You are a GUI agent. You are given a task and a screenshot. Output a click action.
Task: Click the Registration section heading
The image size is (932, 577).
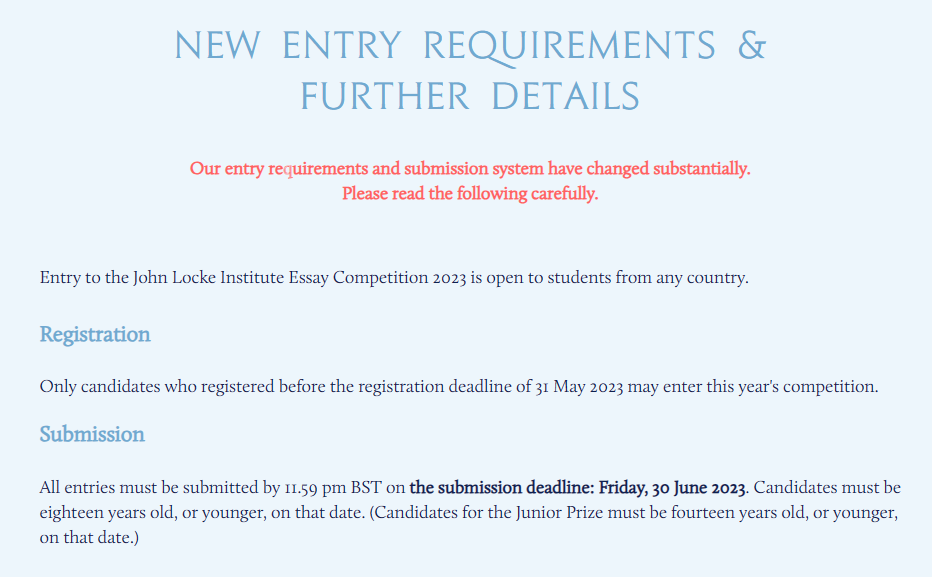95,335
